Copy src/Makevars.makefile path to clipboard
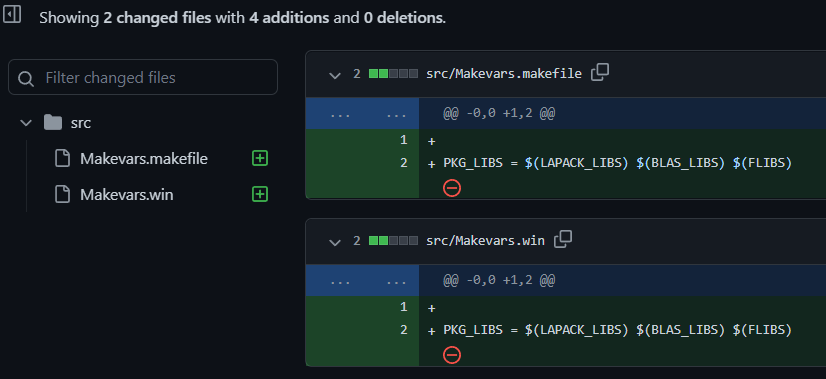 coord(600,73)
